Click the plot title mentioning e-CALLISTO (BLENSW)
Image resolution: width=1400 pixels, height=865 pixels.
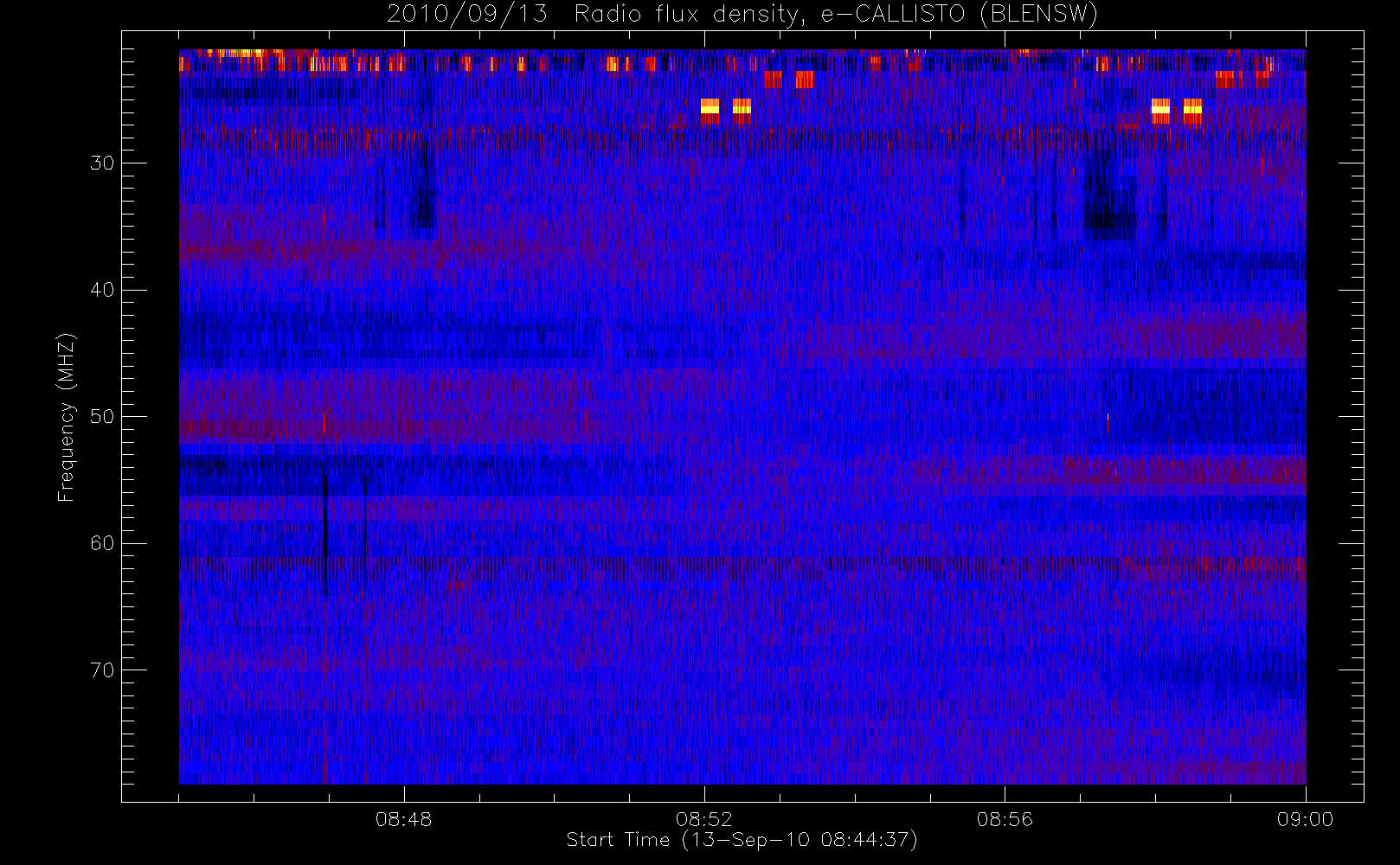coord(742,15)
